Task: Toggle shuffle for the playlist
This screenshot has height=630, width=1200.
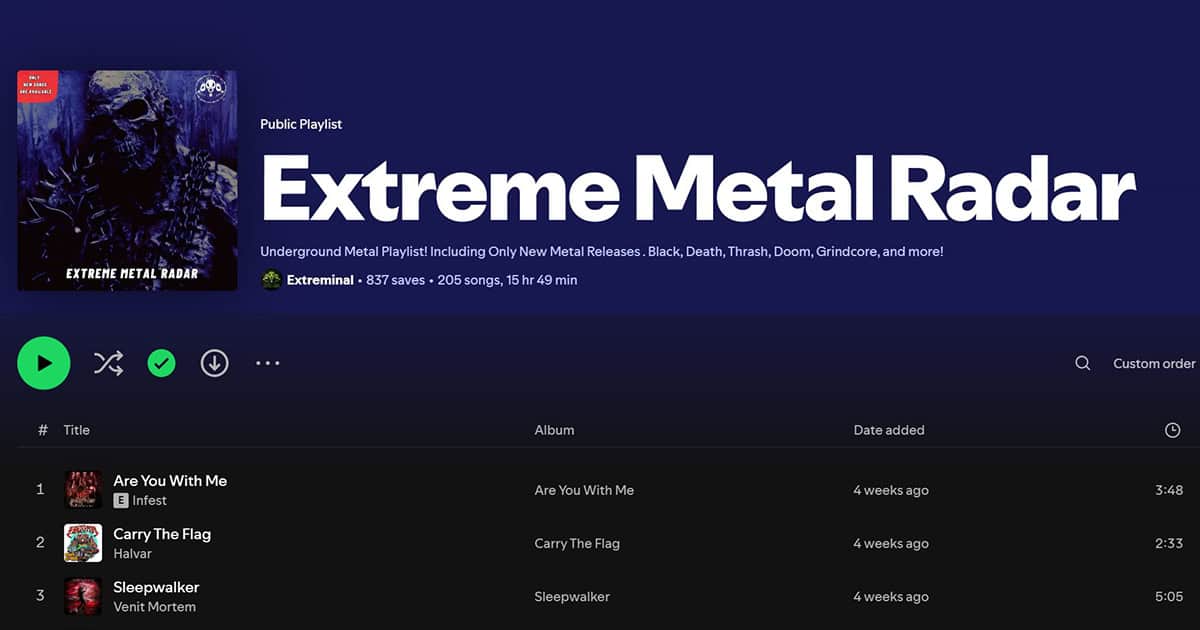Action: coord(108,363)
